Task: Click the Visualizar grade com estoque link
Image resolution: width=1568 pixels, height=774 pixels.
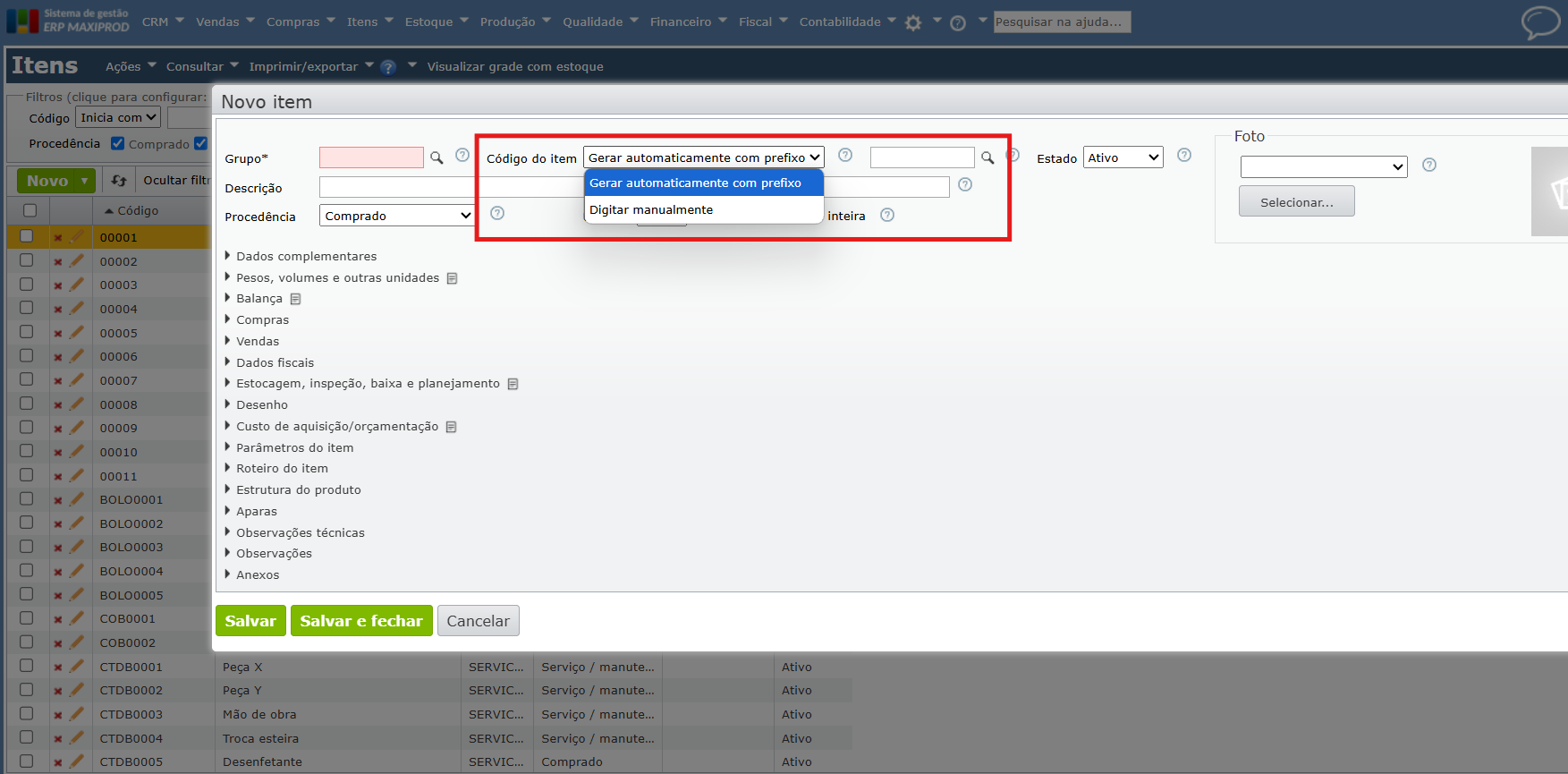Action: point(515,66)
